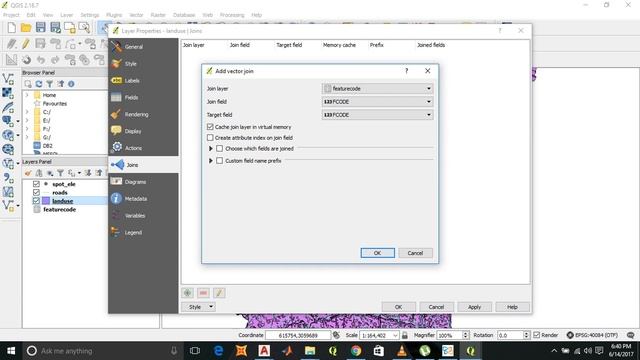Open the Target field dropdown
Screen dimensions: 640x360
pos(378,115)
